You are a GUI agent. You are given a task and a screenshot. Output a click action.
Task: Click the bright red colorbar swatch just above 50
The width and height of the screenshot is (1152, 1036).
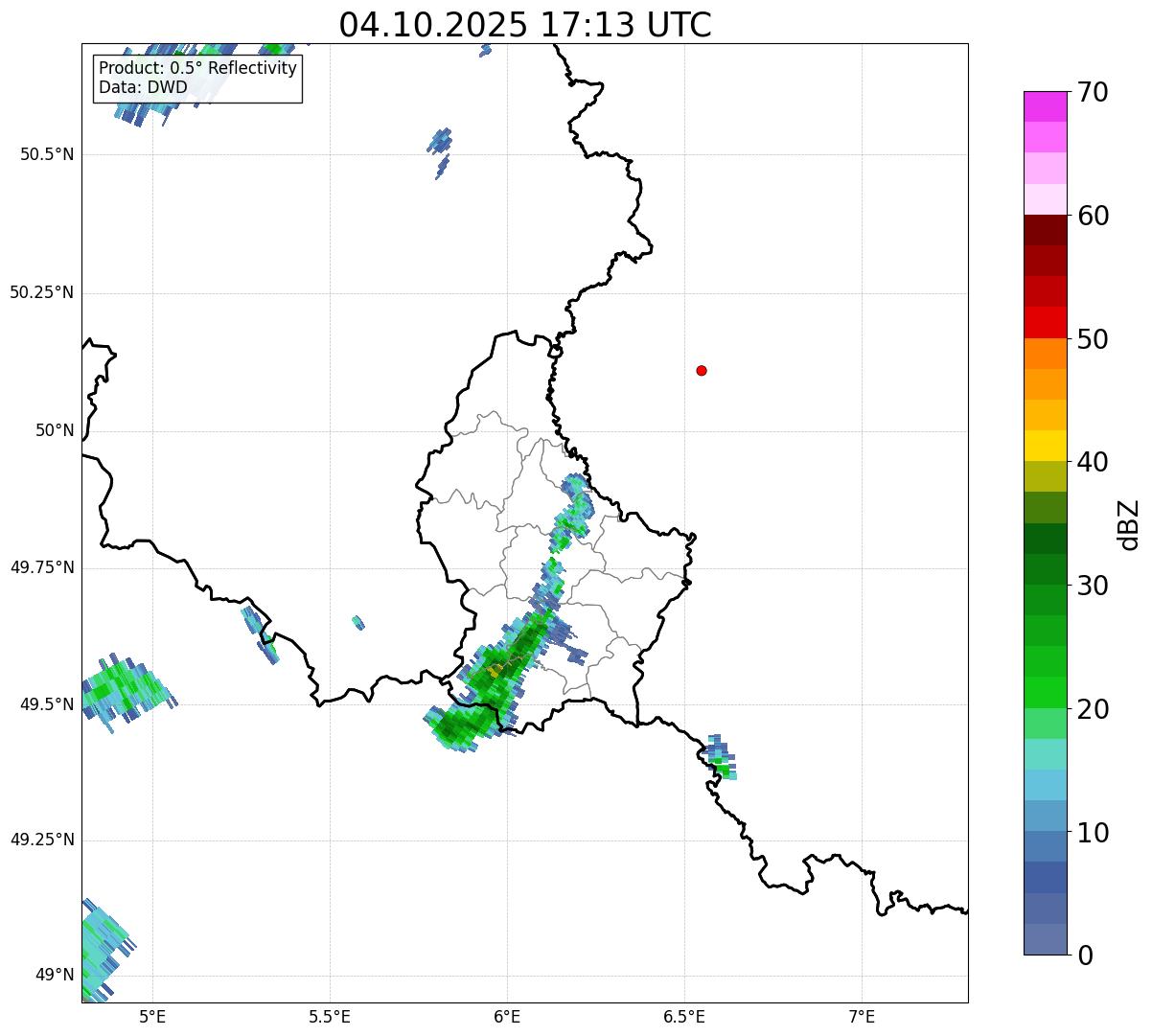[1045, 323]
